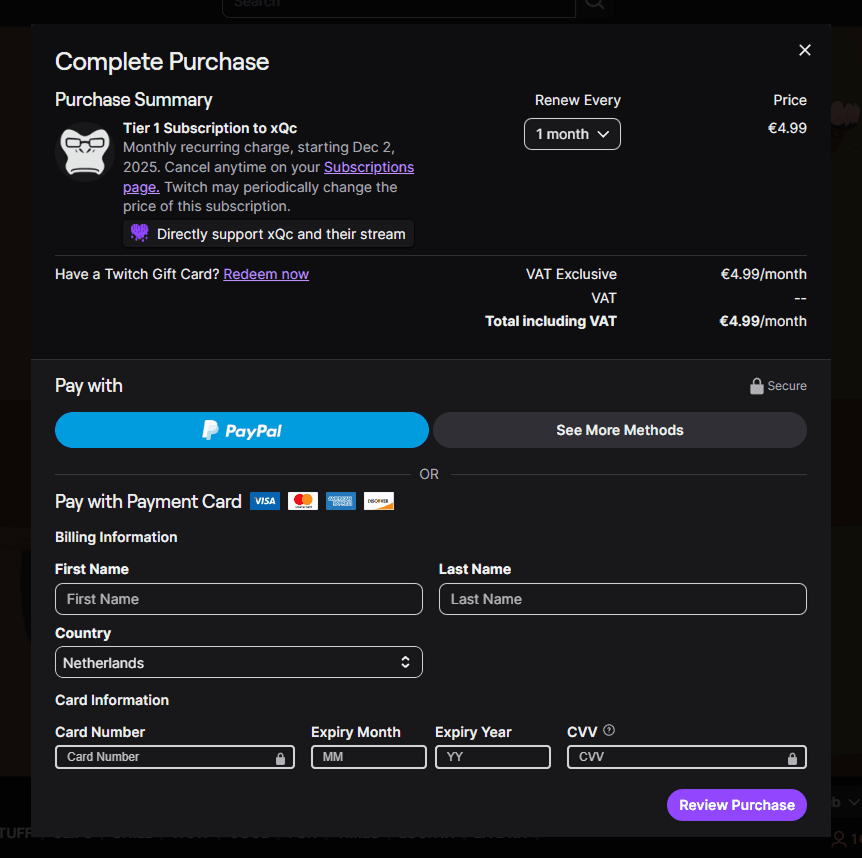
Task: Click into the Card Number field
Action: [x=165, y=757]
